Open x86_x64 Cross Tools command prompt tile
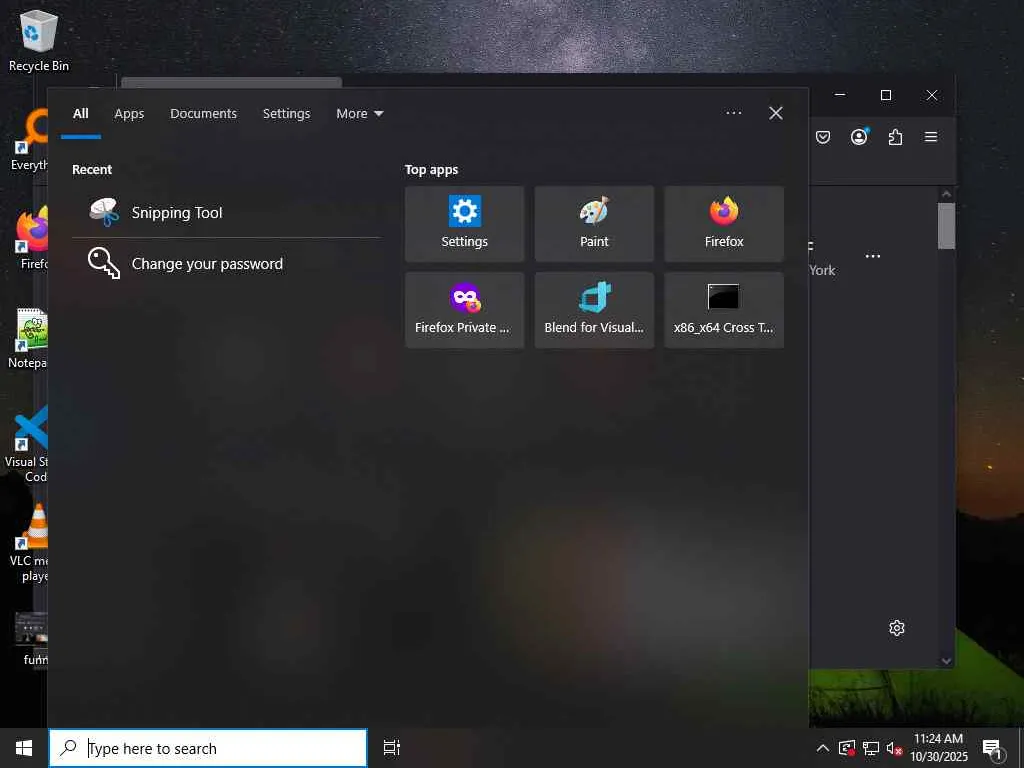This screenshot has height=768, width=1024. tap(724, 310)
